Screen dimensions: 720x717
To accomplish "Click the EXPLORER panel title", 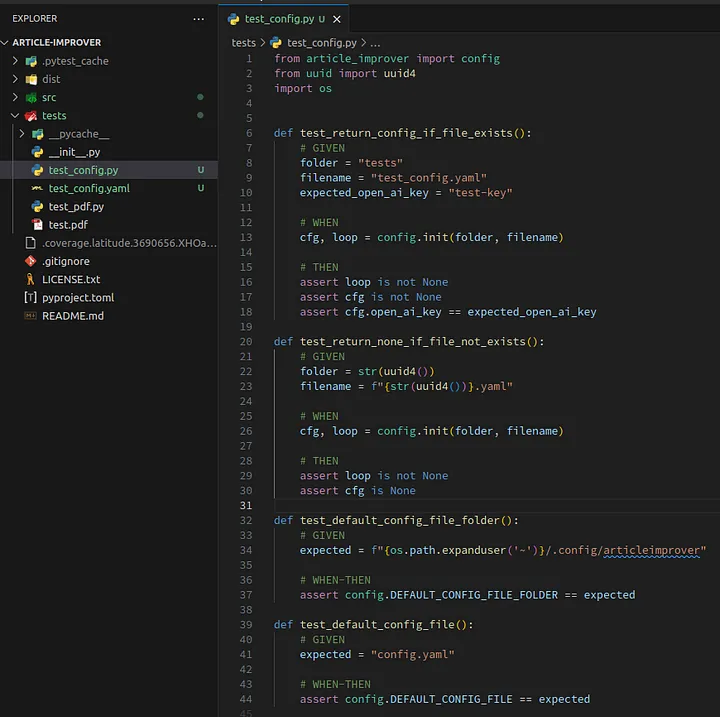I will pyautogui.click(x=35, y=18).
